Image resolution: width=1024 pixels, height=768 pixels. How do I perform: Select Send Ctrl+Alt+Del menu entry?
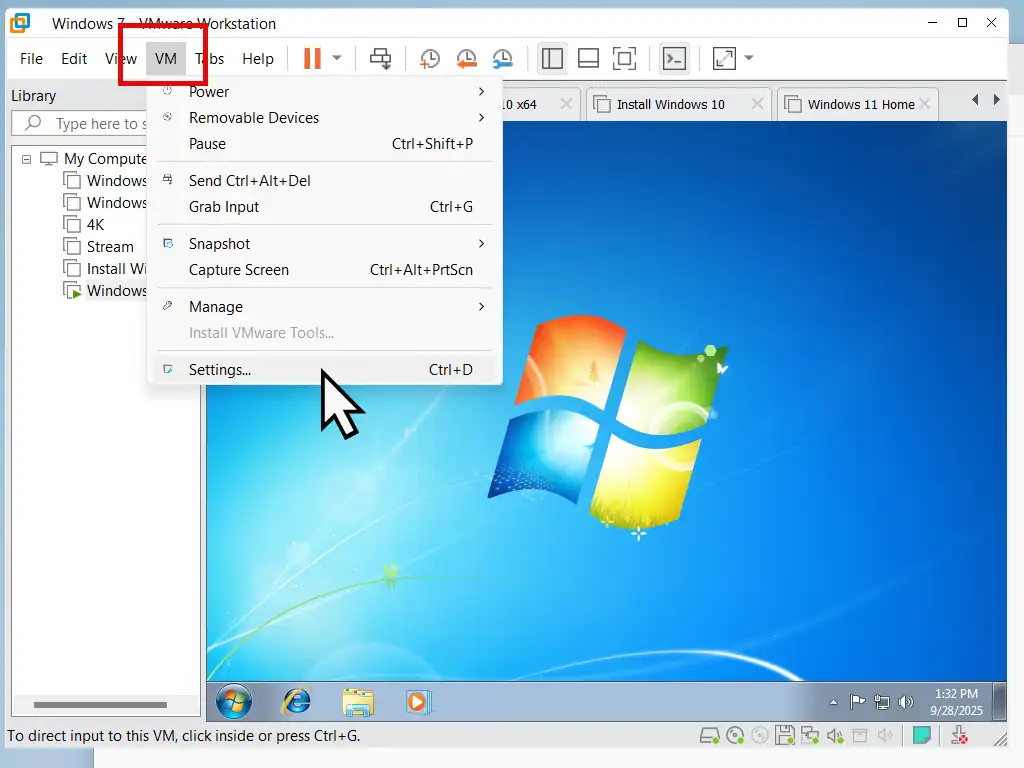click(325, 181)
